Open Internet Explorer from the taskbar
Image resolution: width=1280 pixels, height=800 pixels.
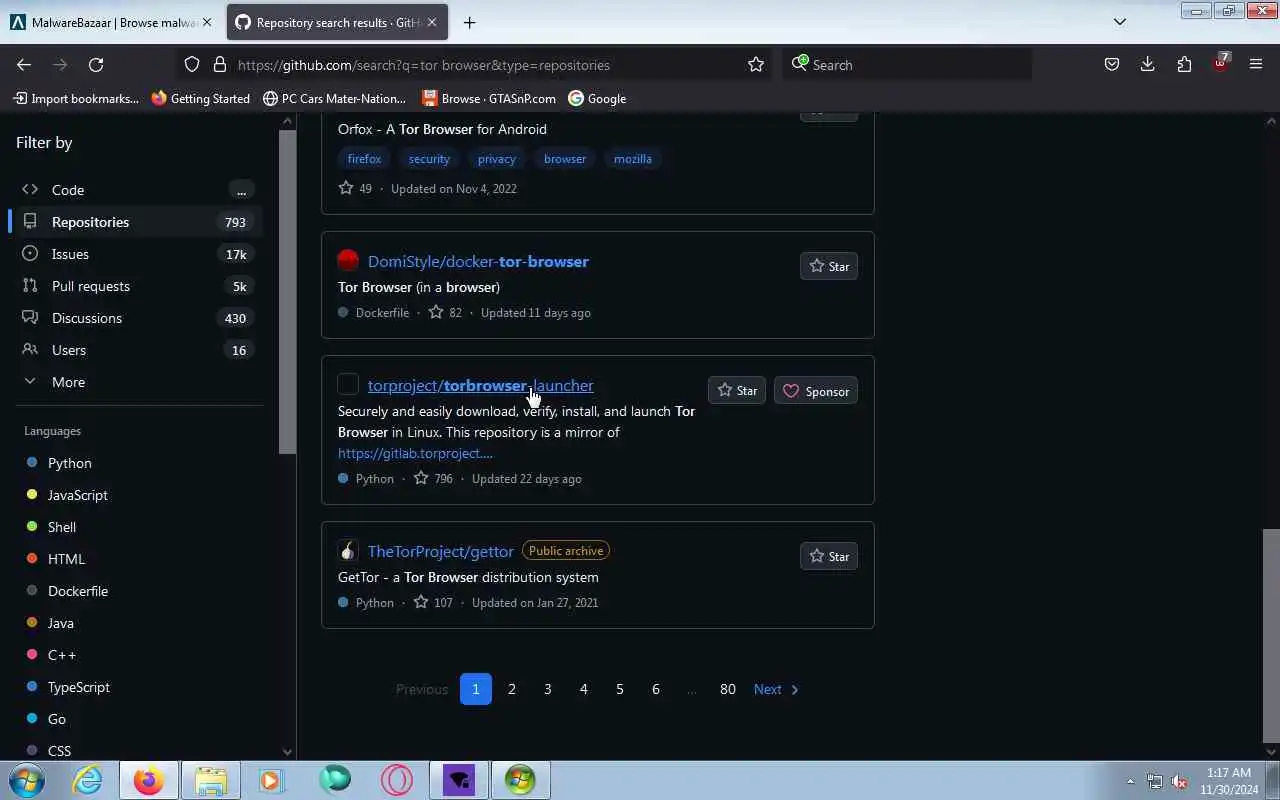coord(88,780)
